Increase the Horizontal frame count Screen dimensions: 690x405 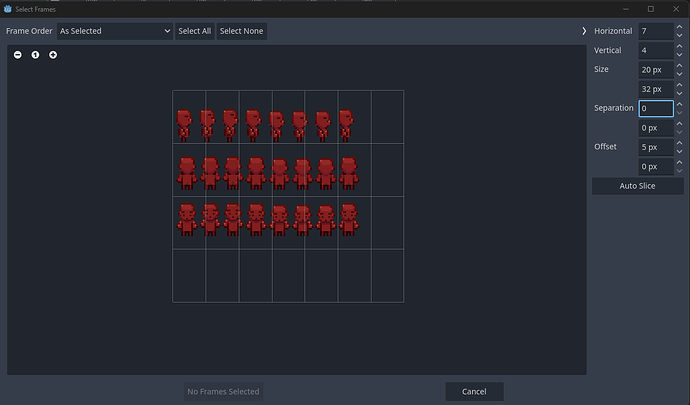(x=679, y=27)
